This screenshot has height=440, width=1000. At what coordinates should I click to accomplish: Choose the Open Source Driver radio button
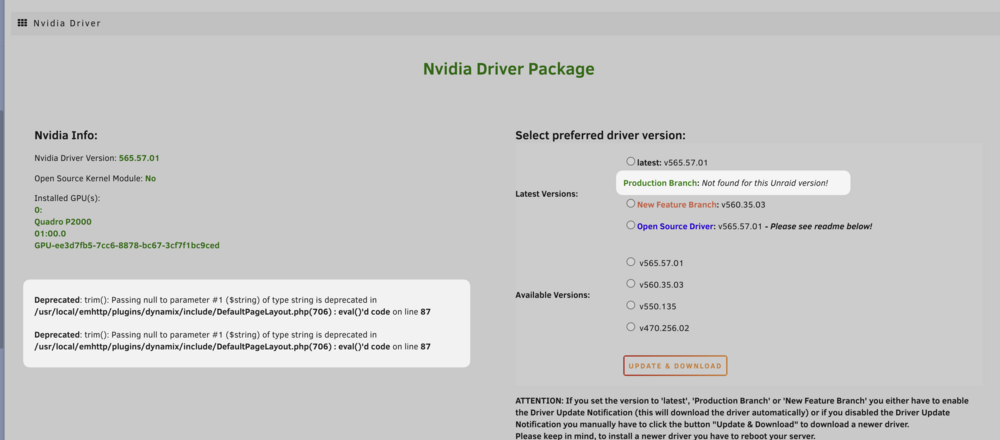click(631, 225)
